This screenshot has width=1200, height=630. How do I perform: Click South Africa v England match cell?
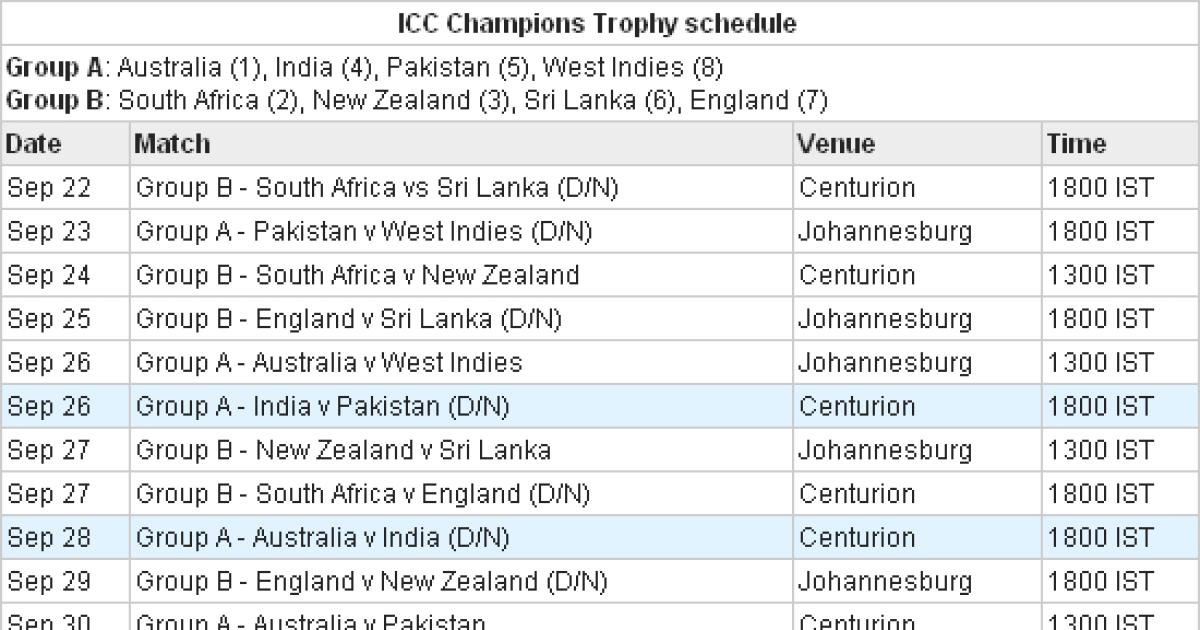click(362, 494)
